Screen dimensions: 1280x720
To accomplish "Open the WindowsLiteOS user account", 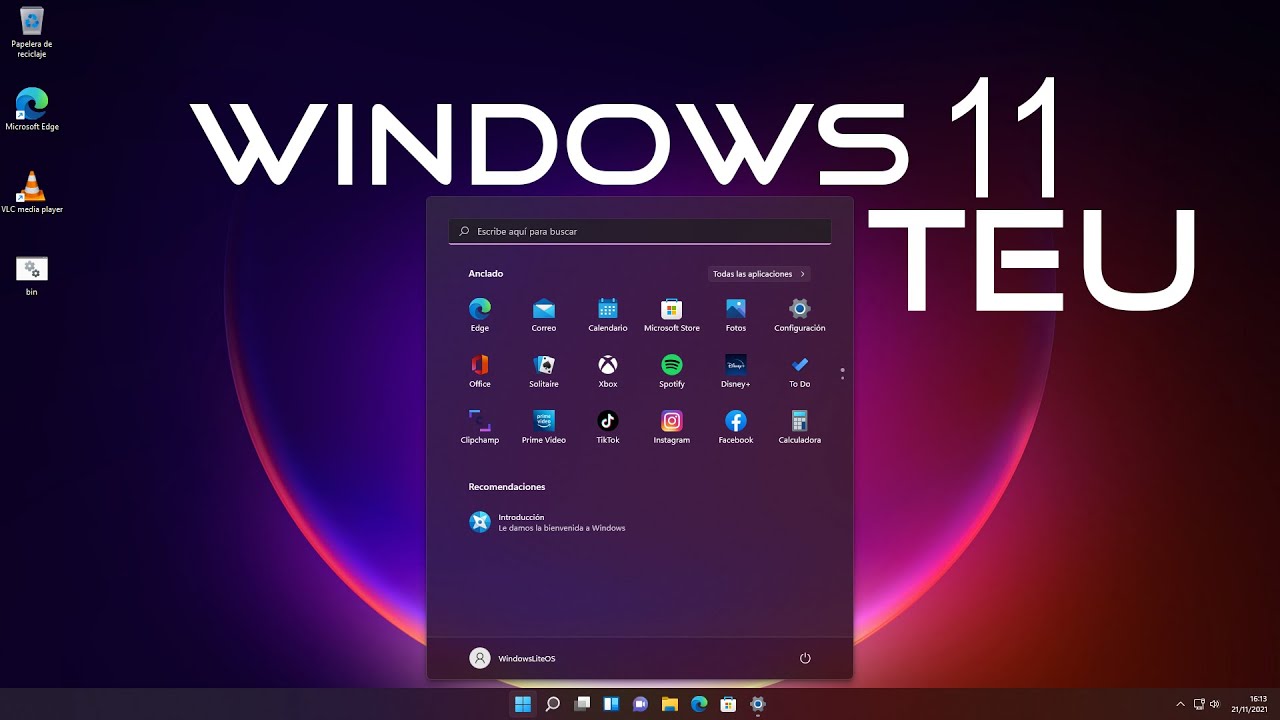I will pos(513,658).
